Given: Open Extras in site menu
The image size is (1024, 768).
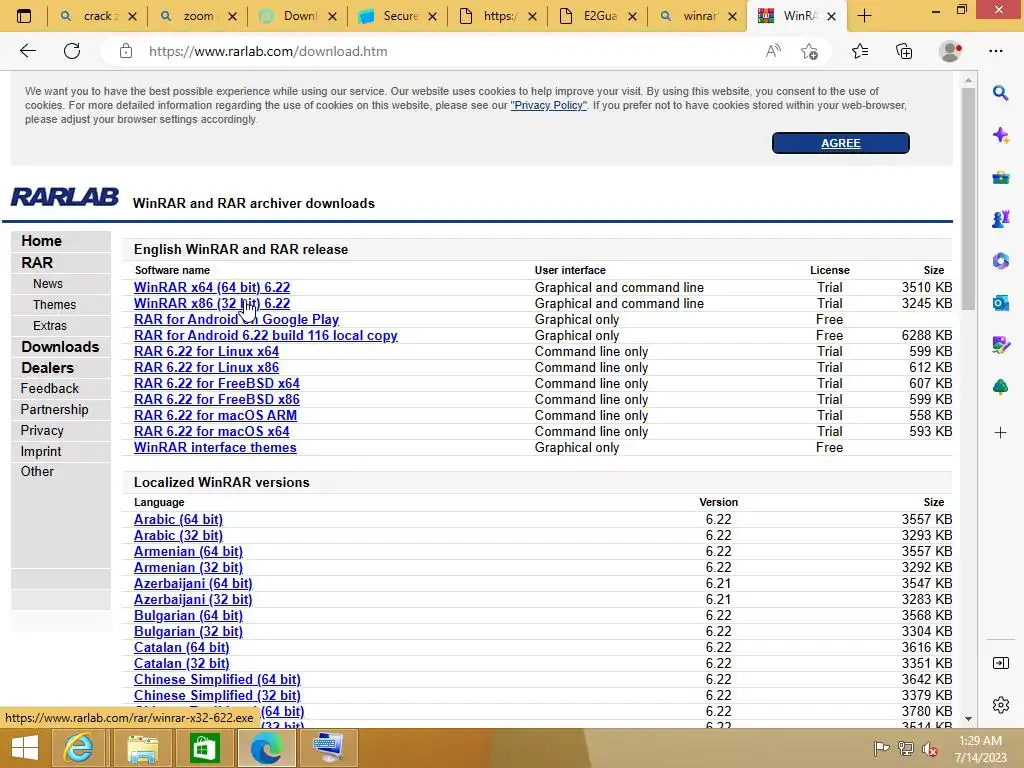Looking at the screenshot, I should [x=50, y=325].
